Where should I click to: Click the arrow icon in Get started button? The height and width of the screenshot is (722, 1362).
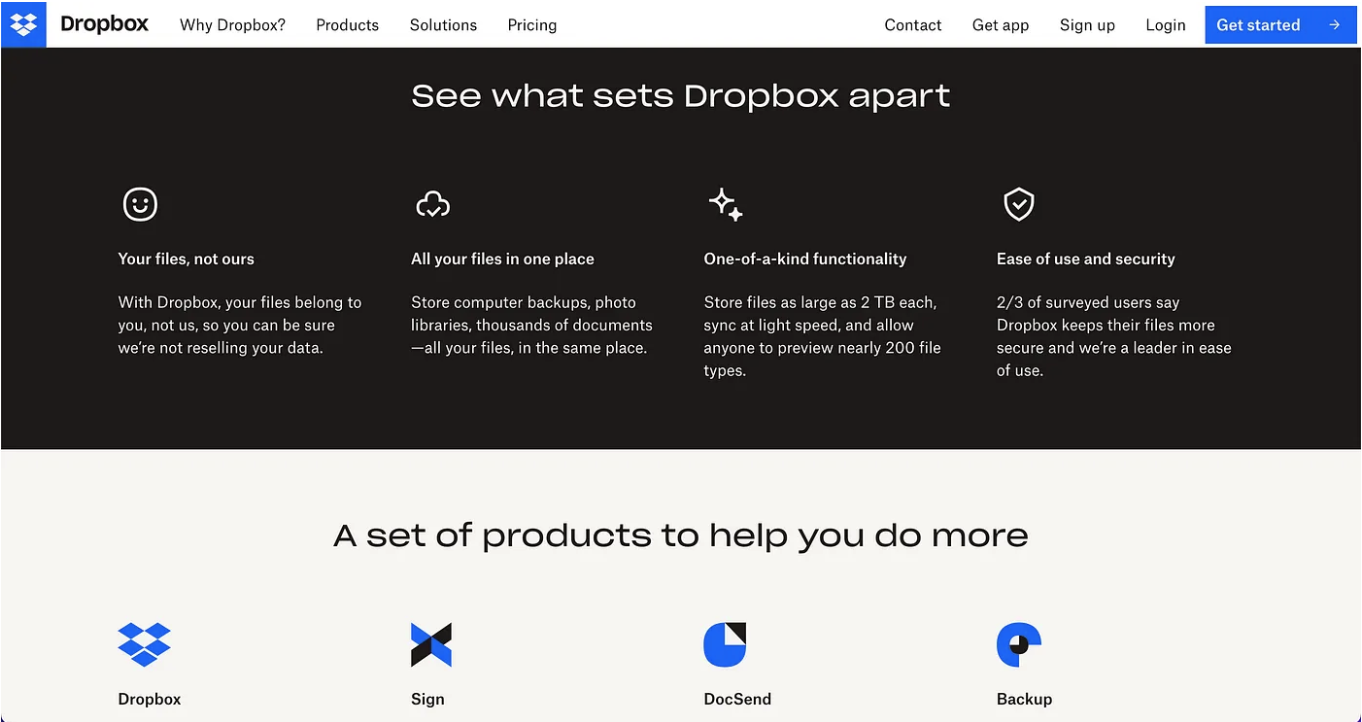click(1334, 25)
